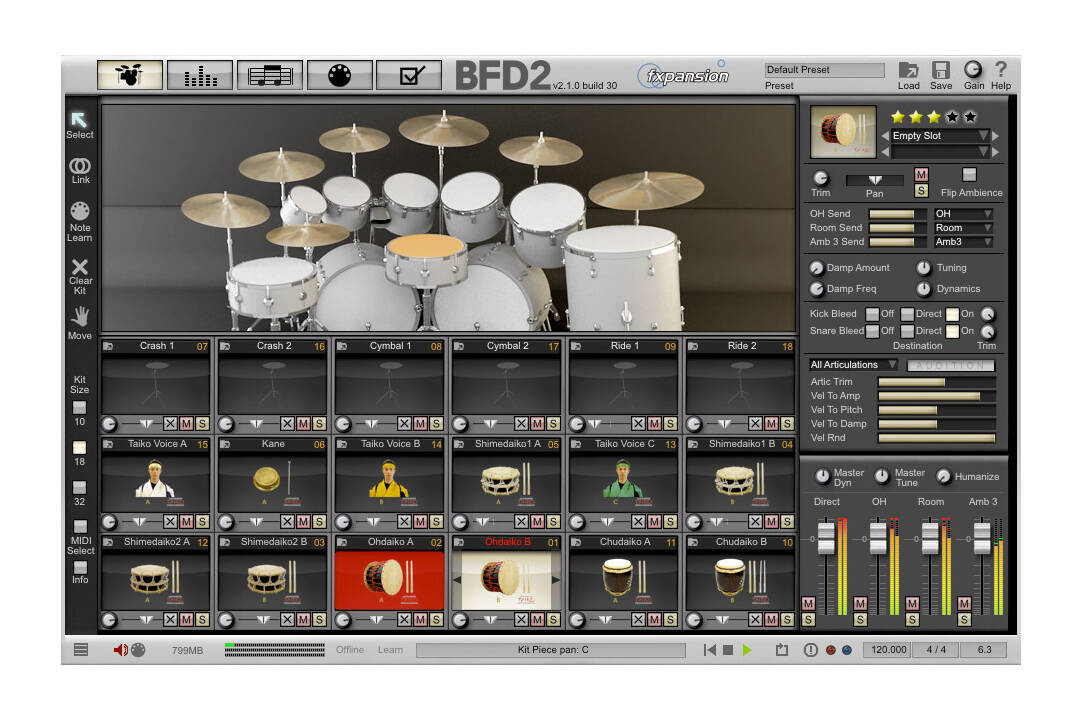This screenshot has height=717, width=1081.
Task: Click the Dynamics knob
Action: [923, 289]
